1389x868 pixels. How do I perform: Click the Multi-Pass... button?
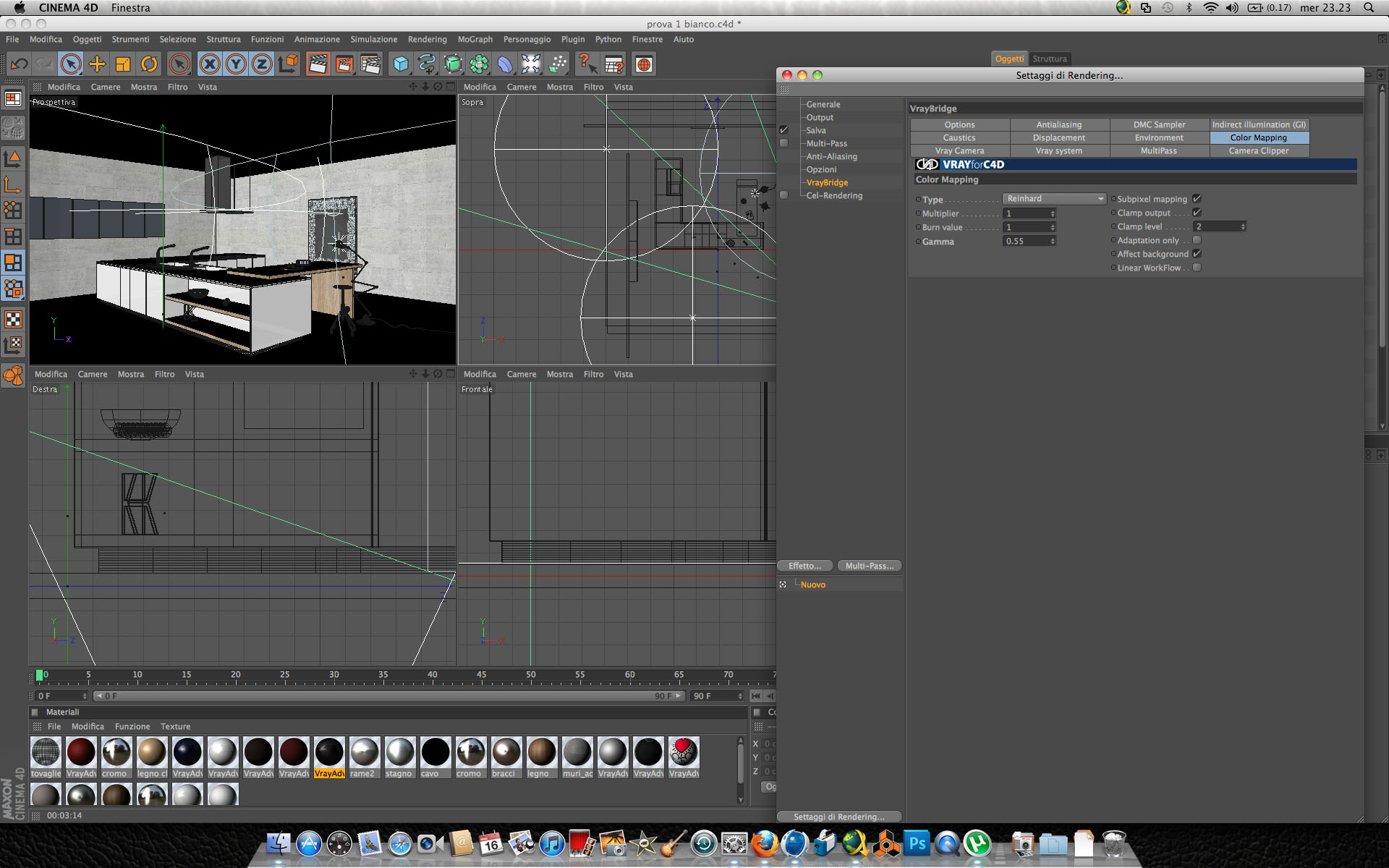[x=869, y=566]
